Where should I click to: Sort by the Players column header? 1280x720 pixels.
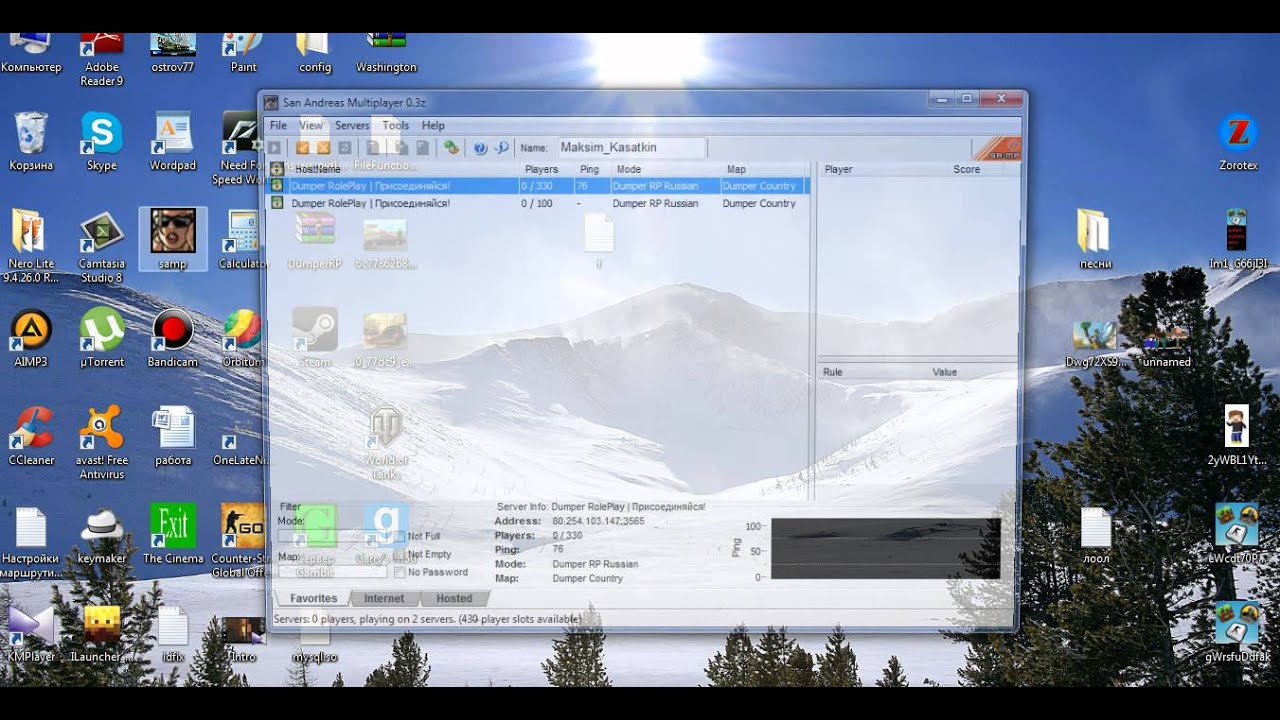(546, 169)
